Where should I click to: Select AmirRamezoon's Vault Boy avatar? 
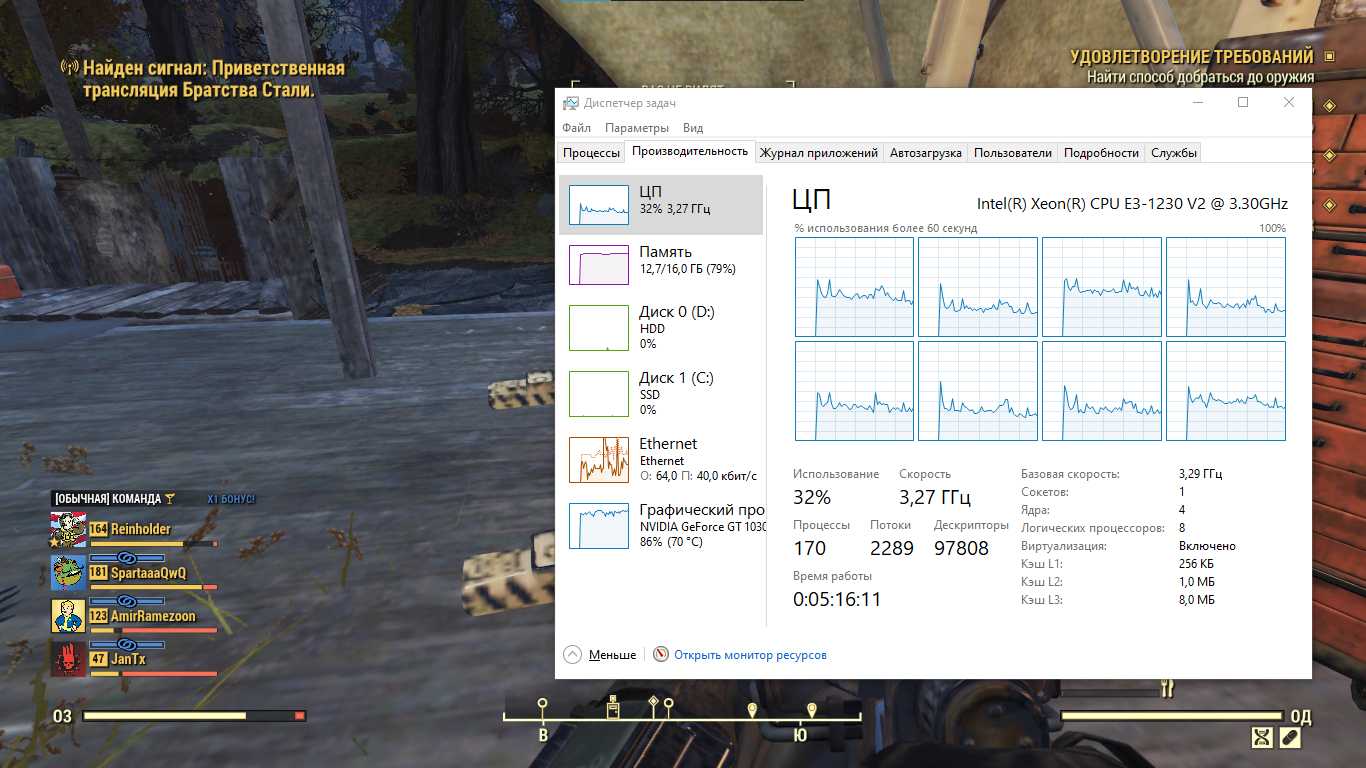pyautogui.click(x=68, y=616)
